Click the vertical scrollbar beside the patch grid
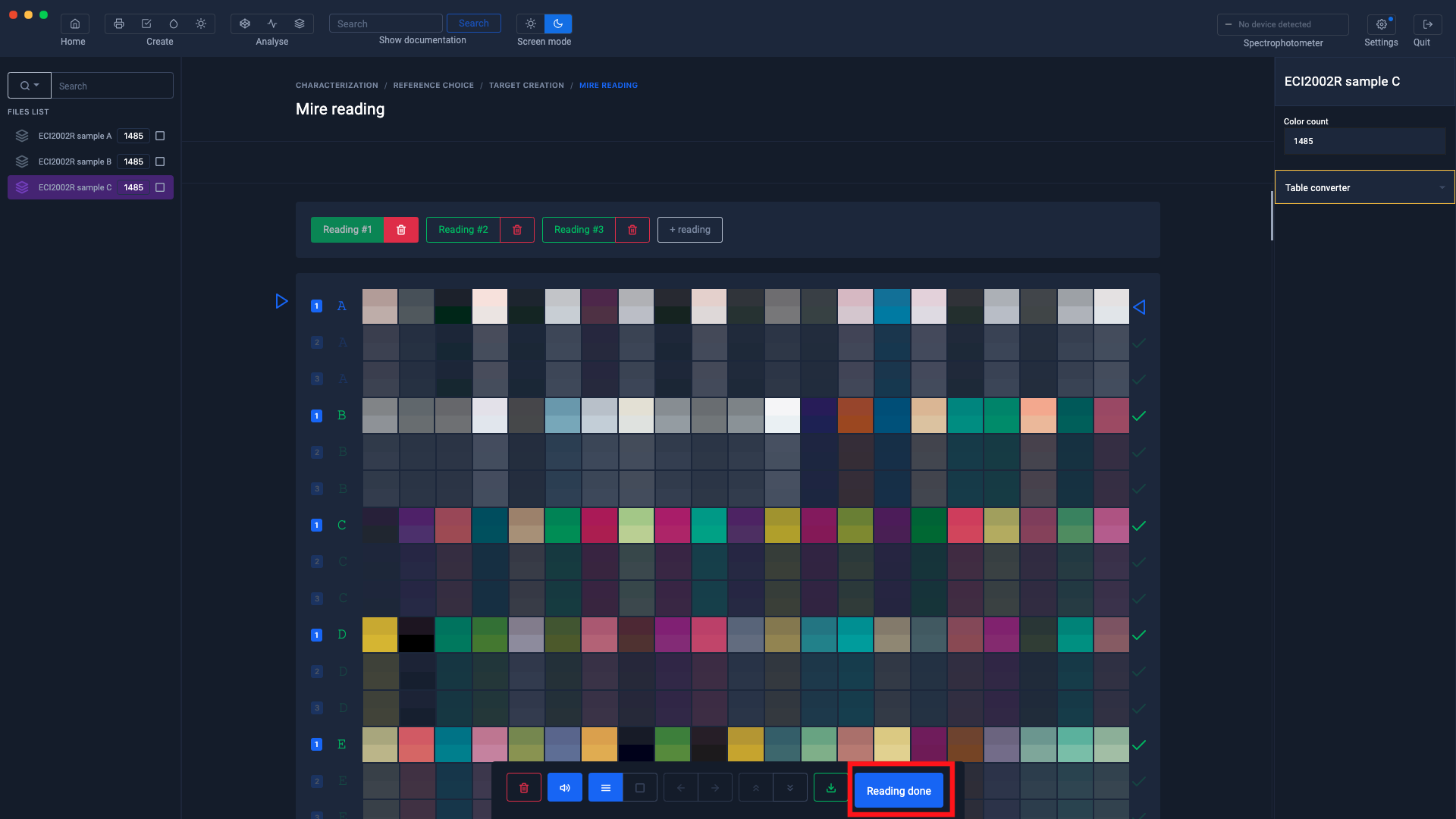 (x=1272, y=216)
